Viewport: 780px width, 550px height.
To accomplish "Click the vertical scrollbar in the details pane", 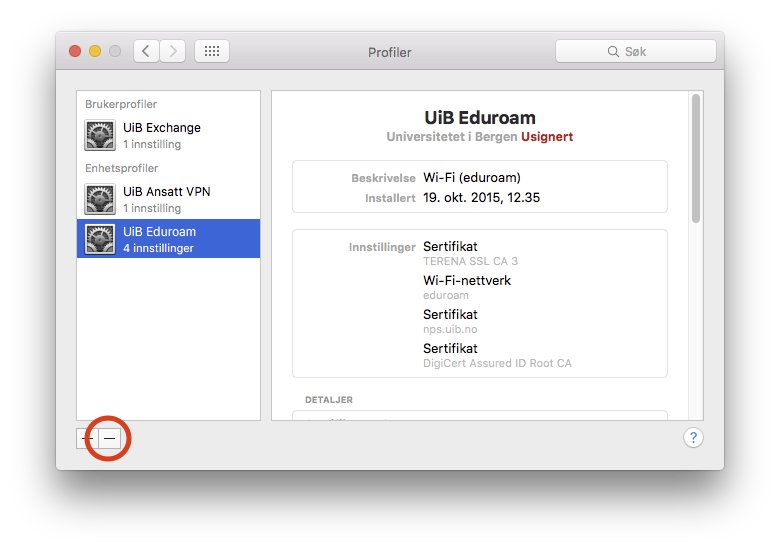I will [x=696, y=160].
